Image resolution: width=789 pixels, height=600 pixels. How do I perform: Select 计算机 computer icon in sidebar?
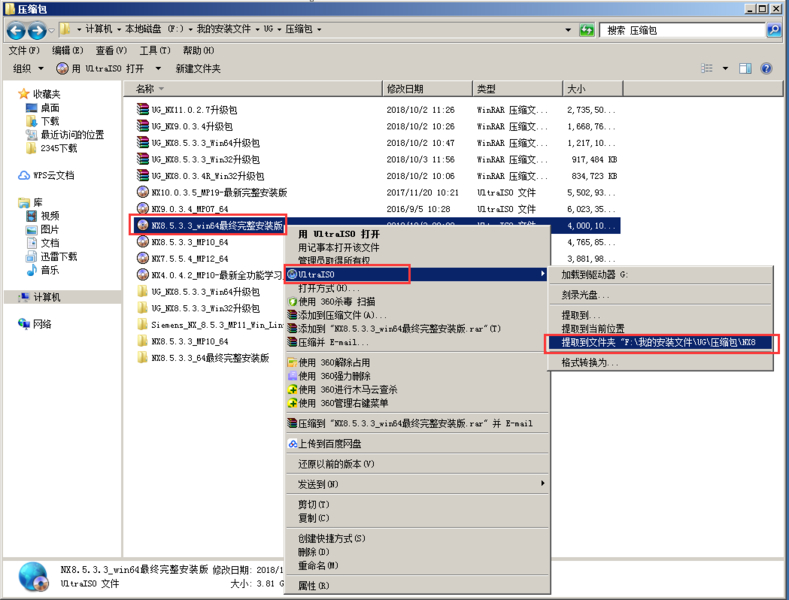pos(24,297)
